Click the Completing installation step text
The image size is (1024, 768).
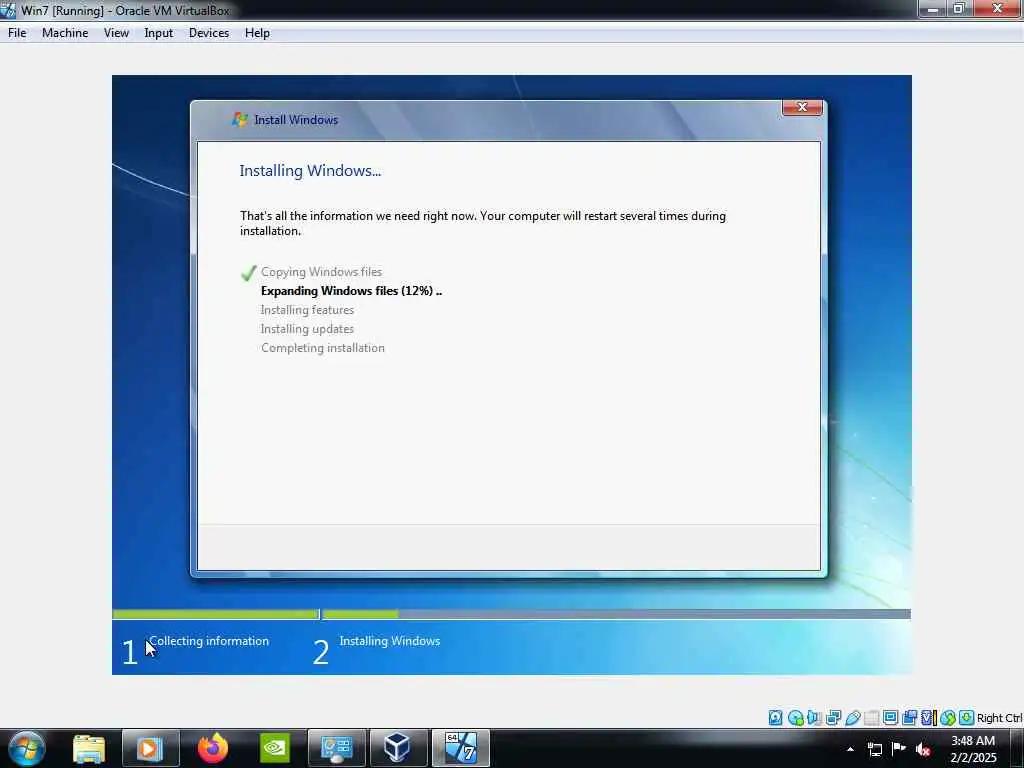[x=323, y=347]
